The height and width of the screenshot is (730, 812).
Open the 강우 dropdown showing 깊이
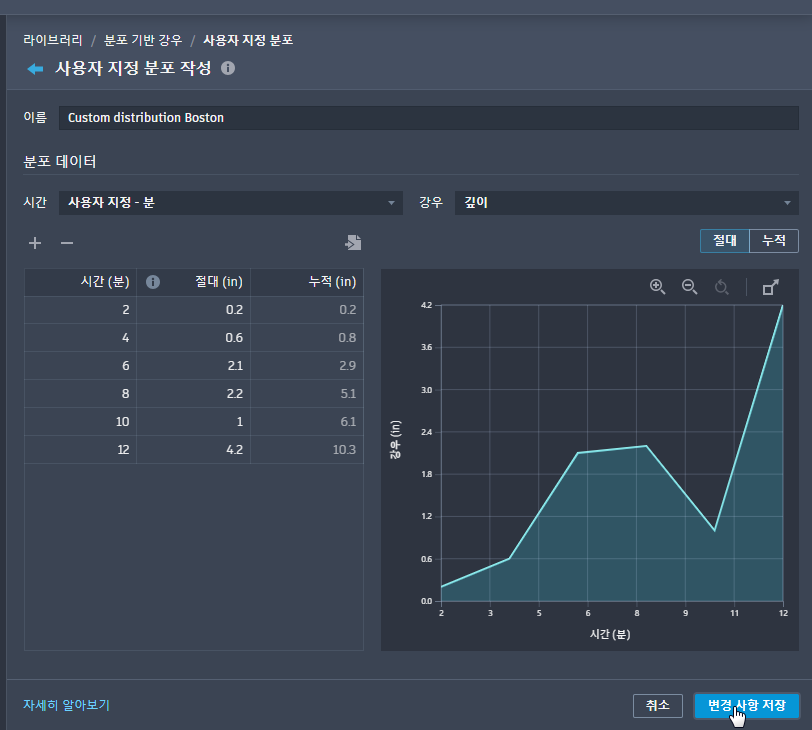pyautogui.click(x=627, y=203)
